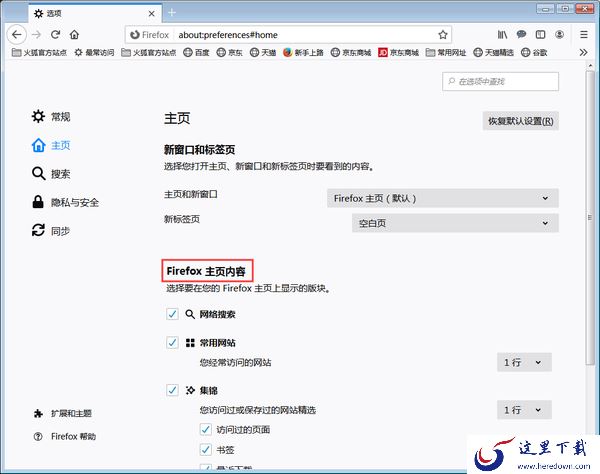Toggle the 常用网站 checkbox

point(172,342)
